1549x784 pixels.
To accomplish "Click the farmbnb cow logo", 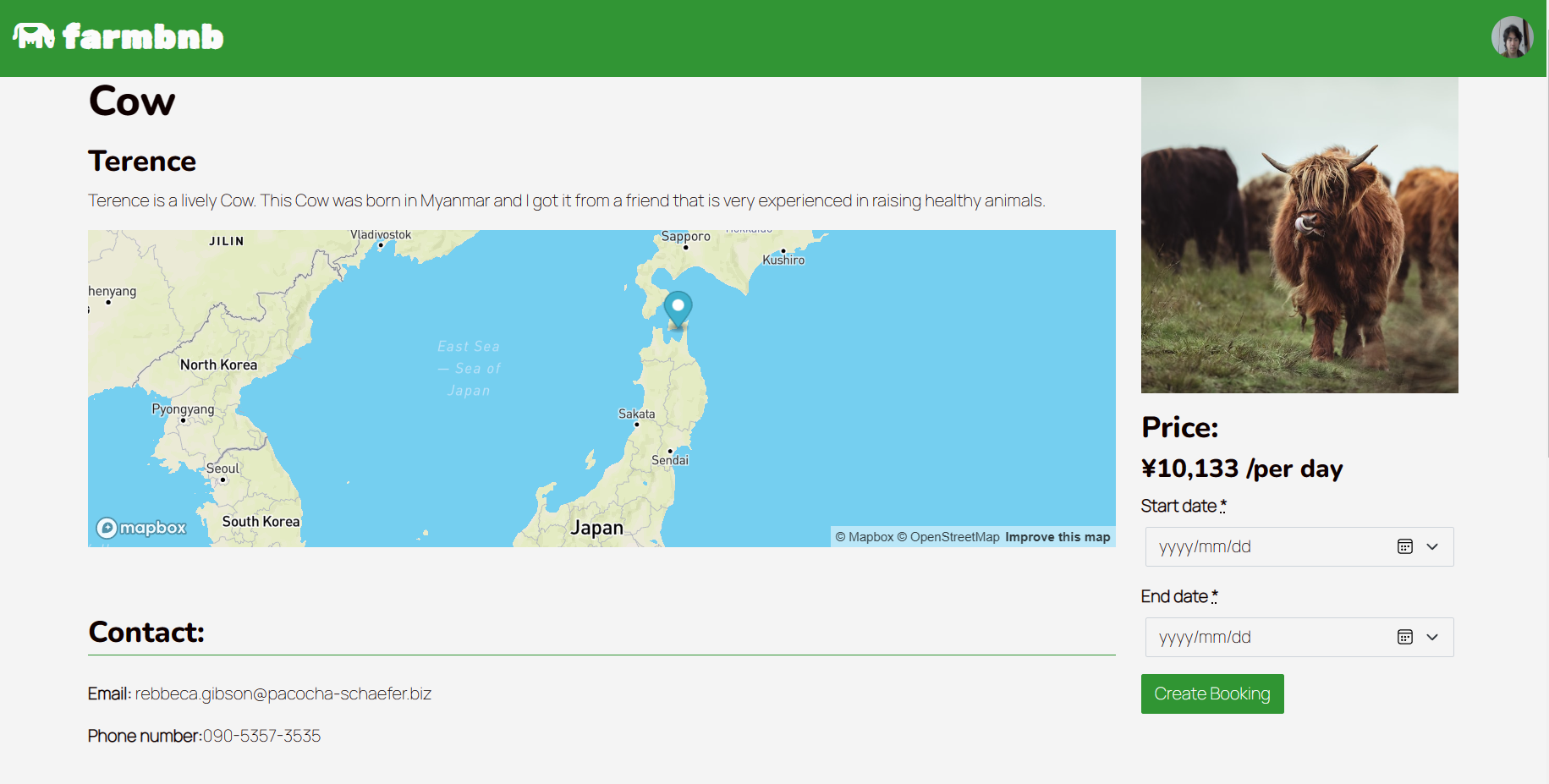I will point(118,36).
